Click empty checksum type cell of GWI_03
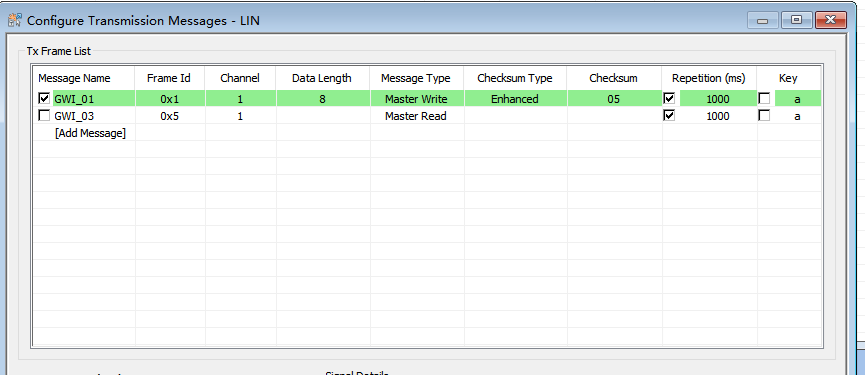 (x=515, y=116)
